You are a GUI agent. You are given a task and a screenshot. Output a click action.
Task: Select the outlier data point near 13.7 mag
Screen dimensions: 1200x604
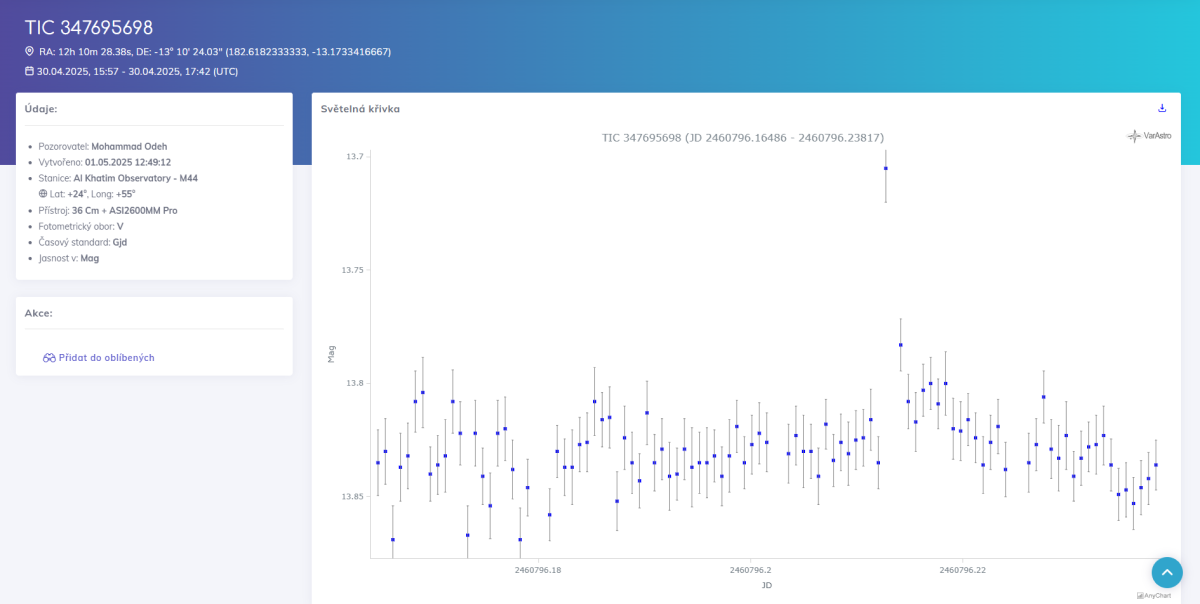[x=885, y=168]
